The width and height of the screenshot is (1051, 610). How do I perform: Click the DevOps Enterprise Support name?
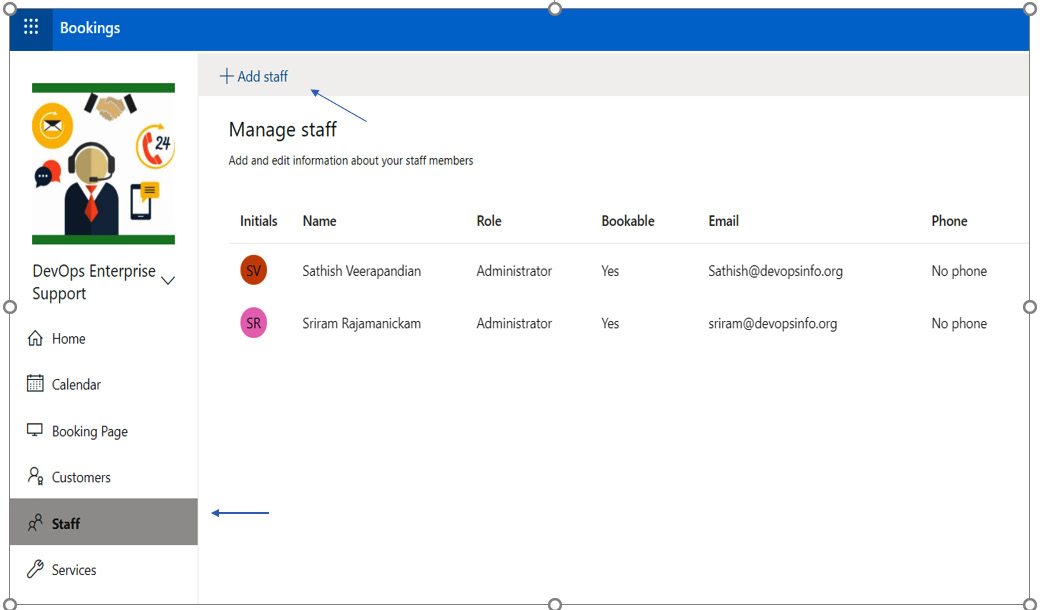click(94, 282)
